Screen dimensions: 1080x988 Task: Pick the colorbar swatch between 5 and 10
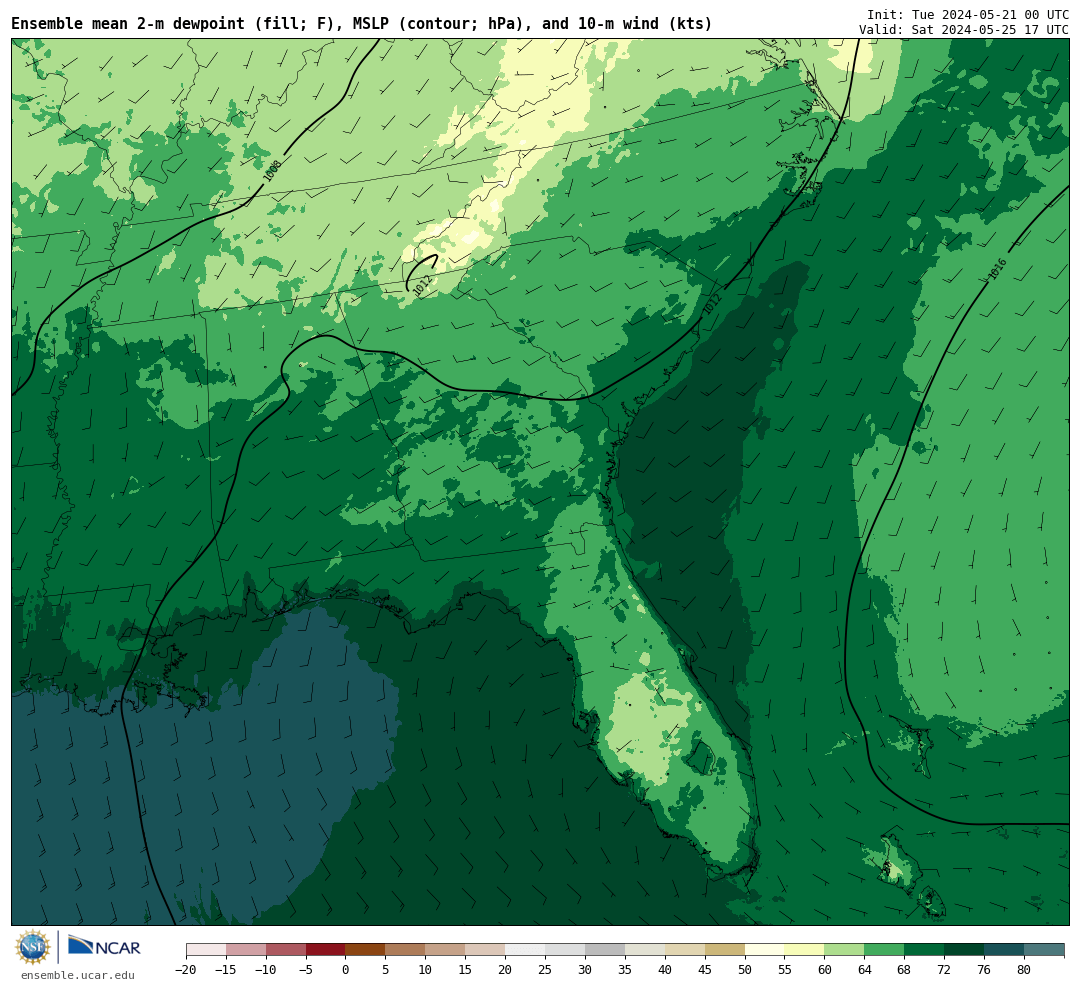point(406,950)
